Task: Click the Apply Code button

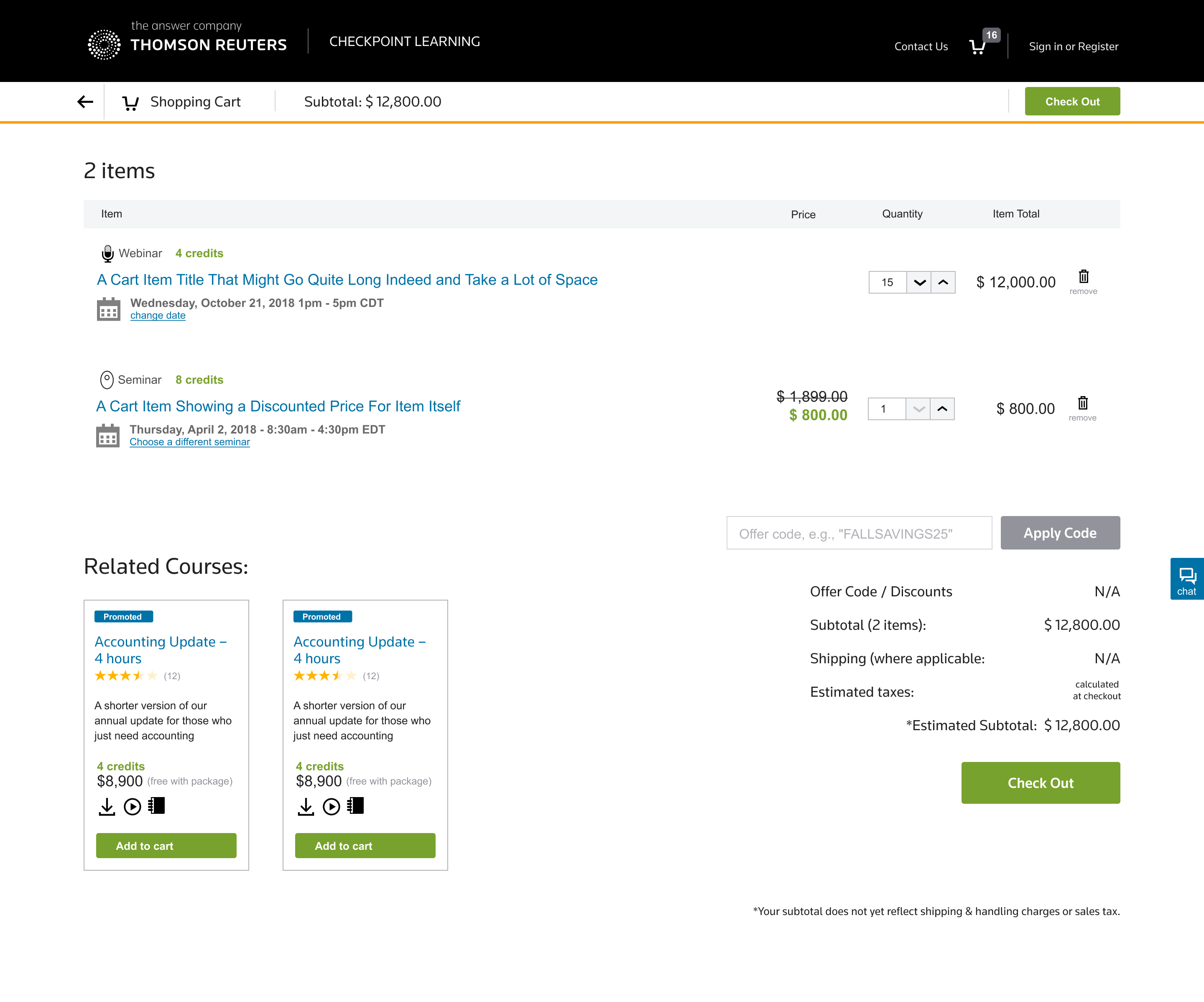Action: click(1059, 533)
